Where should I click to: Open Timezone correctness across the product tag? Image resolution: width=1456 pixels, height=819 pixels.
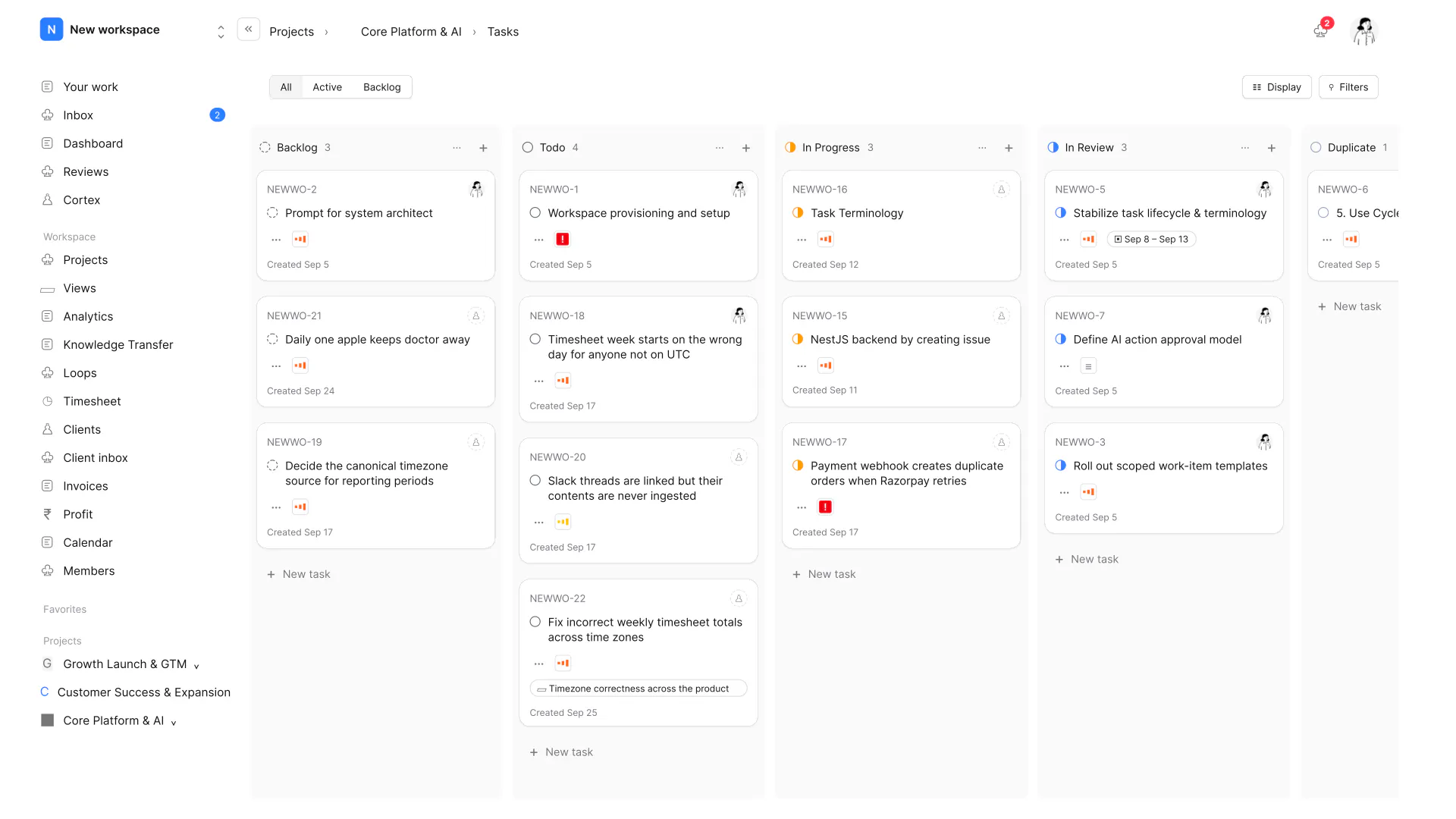click(x=638, y=689)
